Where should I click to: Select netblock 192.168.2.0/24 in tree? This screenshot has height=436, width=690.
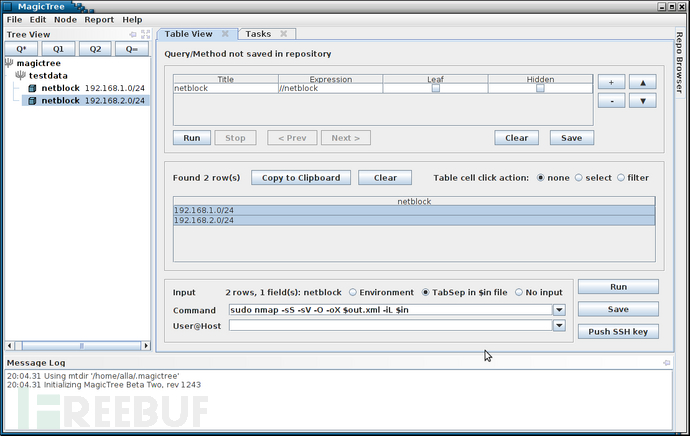tap(93, 101)
